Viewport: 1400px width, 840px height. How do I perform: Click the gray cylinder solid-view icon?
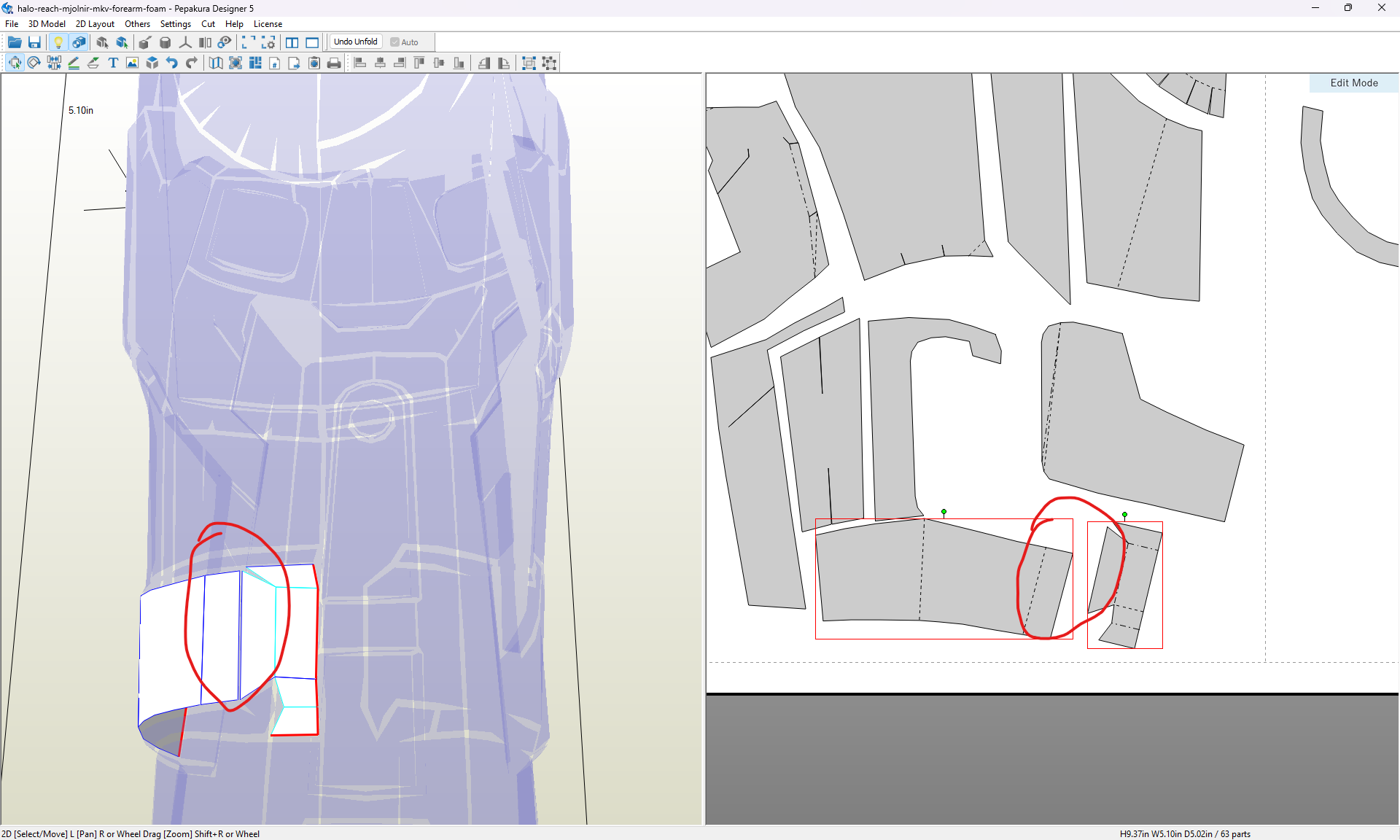tap(166, 42)
